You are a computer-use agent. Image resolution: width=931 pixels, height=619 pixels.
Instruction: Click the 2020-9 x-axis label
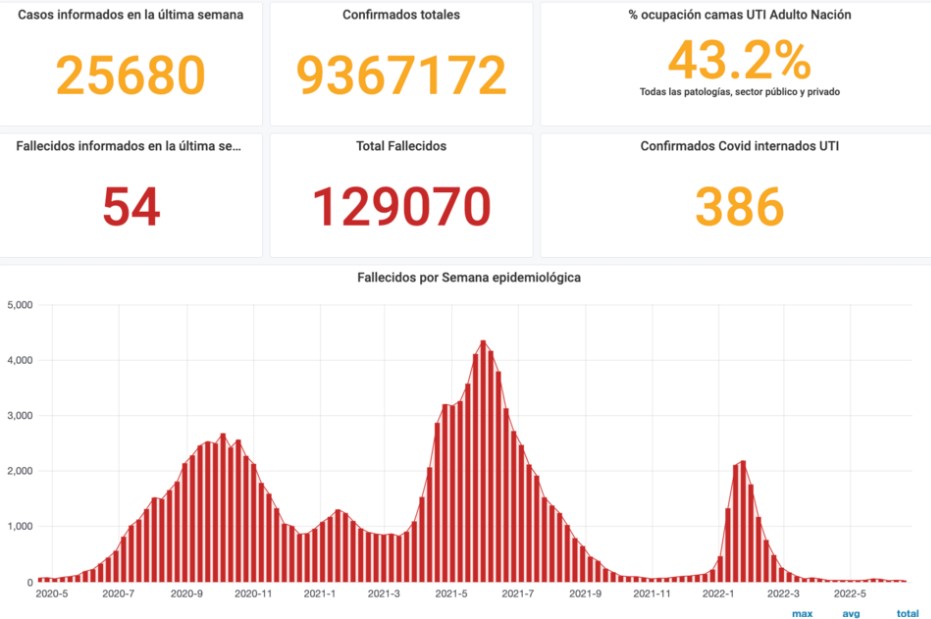point(186,593)
